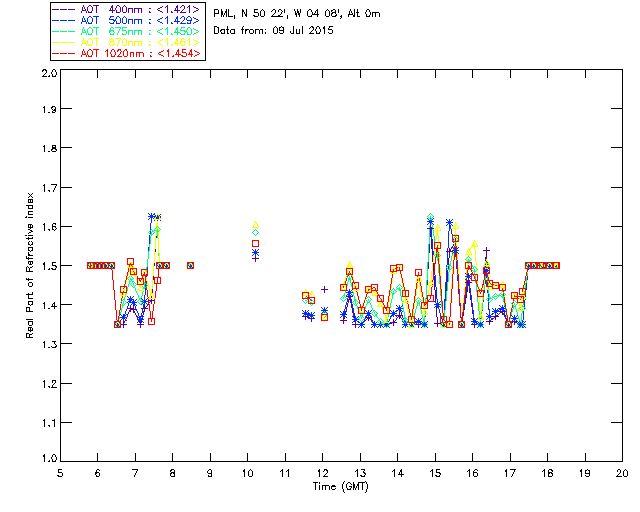Viewport: 640px width, 512px height.
Task: Click the blue asterisk marker near time 10
Action: pos(256,253)
